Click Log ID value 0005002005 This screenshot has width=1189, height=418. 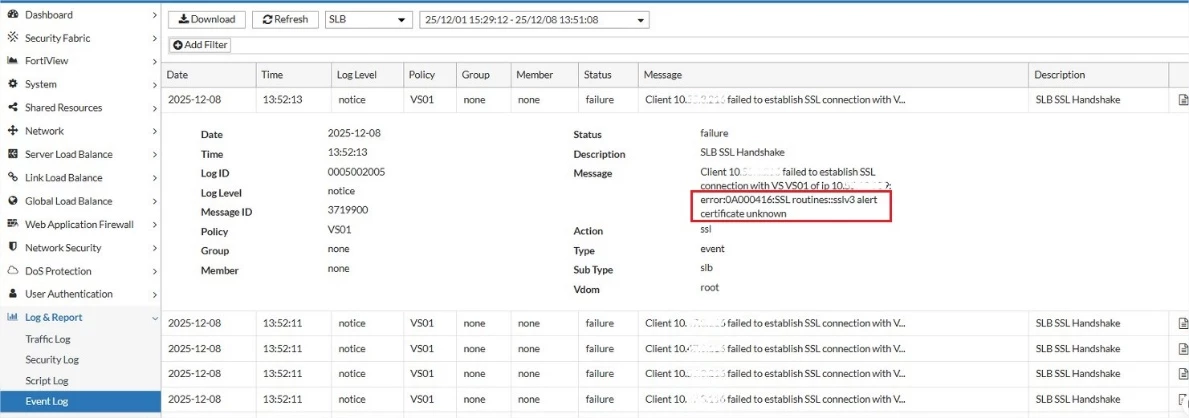point(356,171)
